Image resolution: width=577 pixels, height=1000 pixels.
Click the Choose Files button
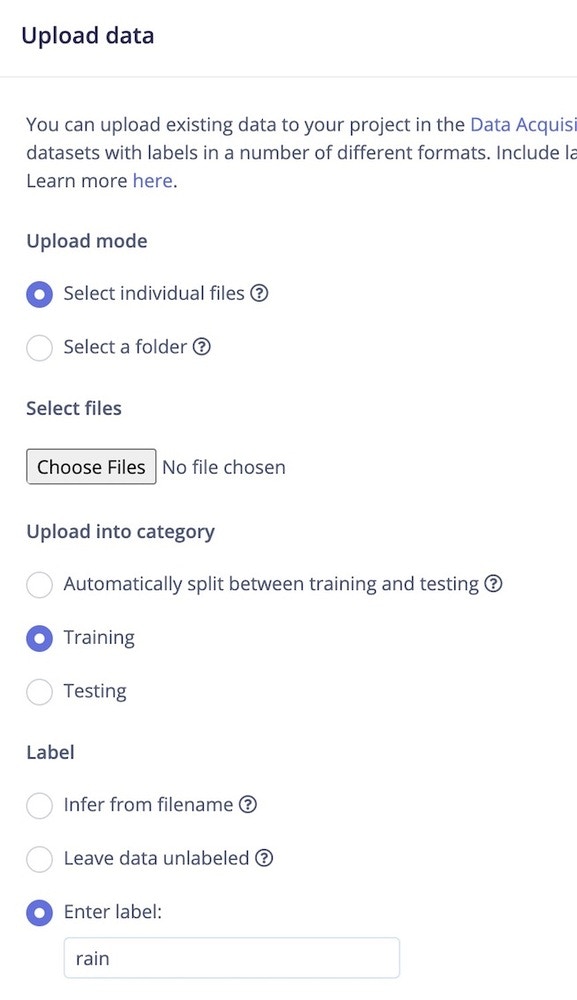(91, 467)
